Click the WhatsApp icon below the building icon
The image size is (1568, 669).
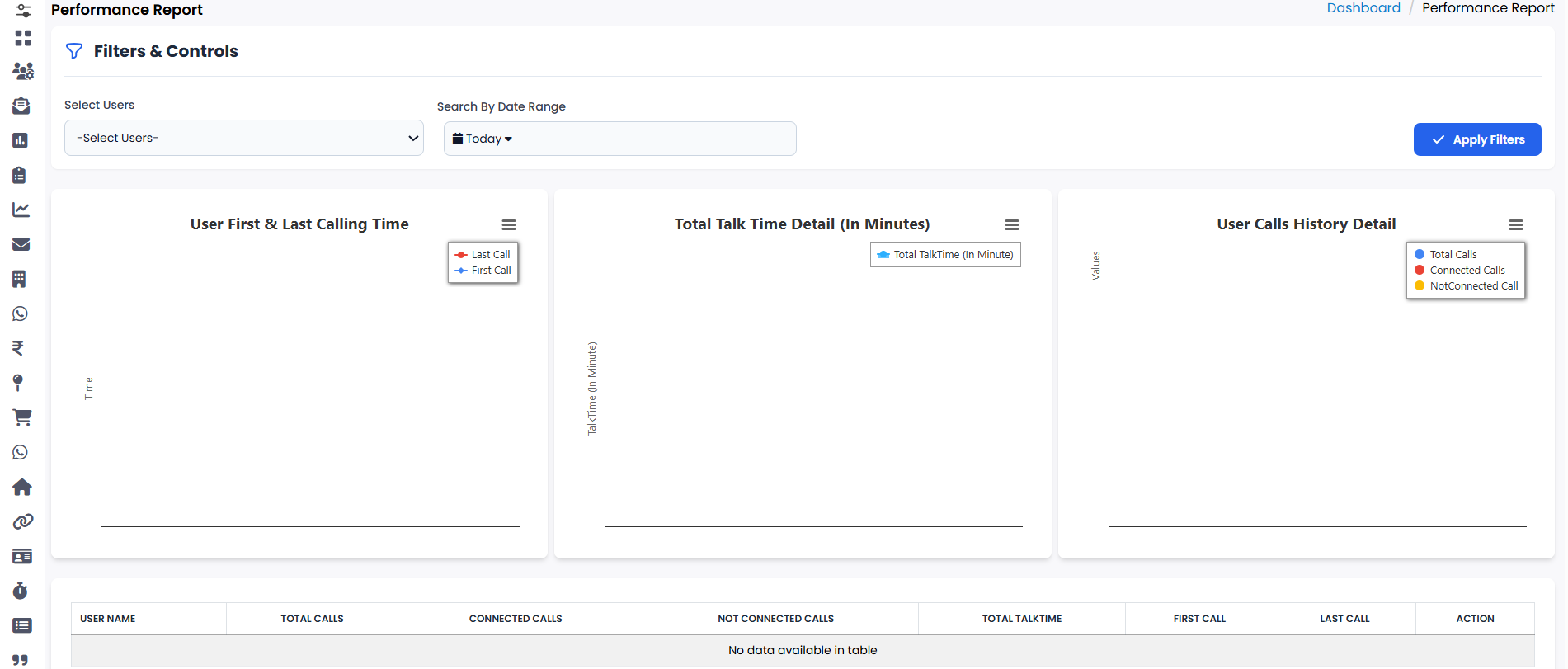click(20, 313)
